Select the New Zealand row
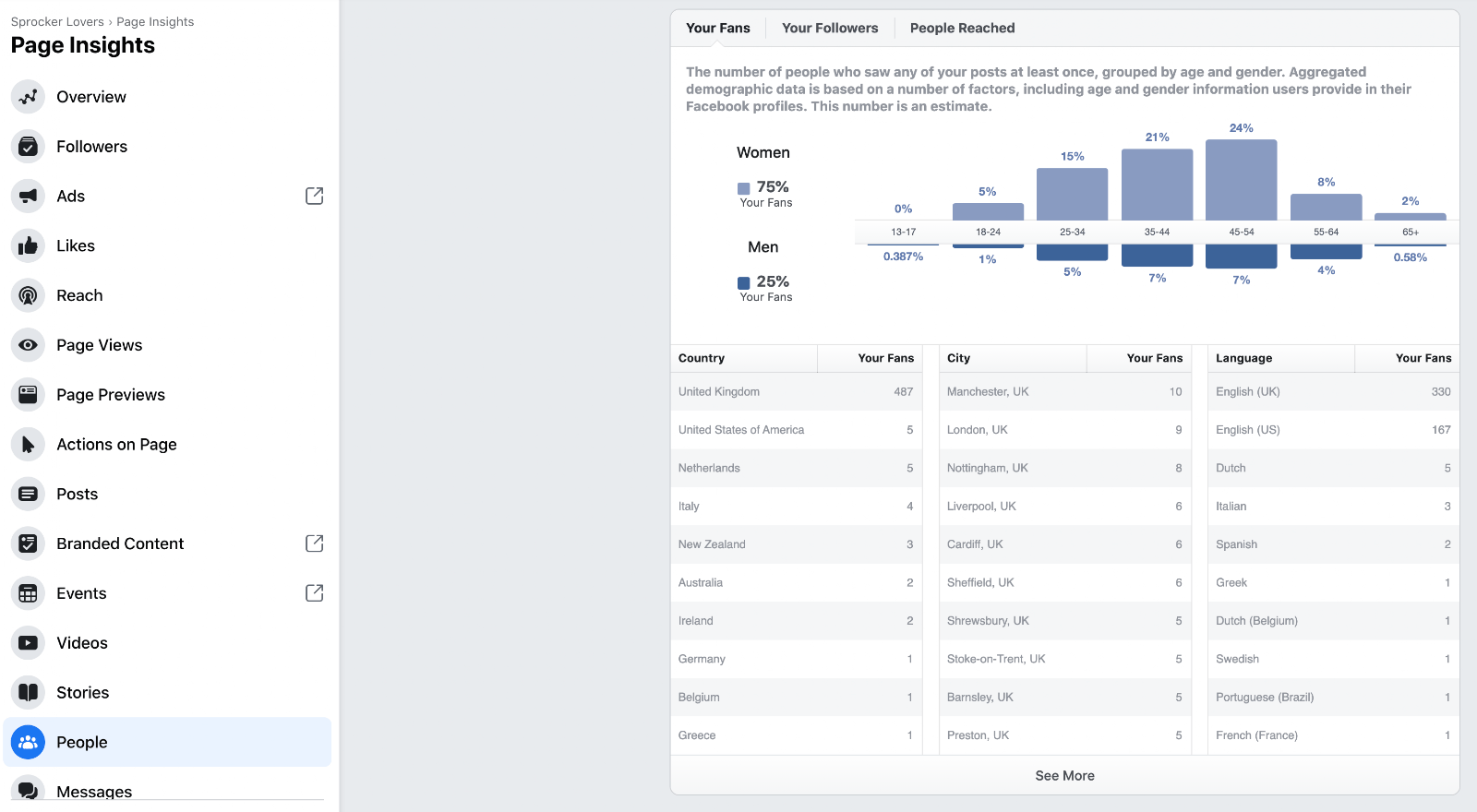This screenshot has width=1477, height=812. click(796, 544)
